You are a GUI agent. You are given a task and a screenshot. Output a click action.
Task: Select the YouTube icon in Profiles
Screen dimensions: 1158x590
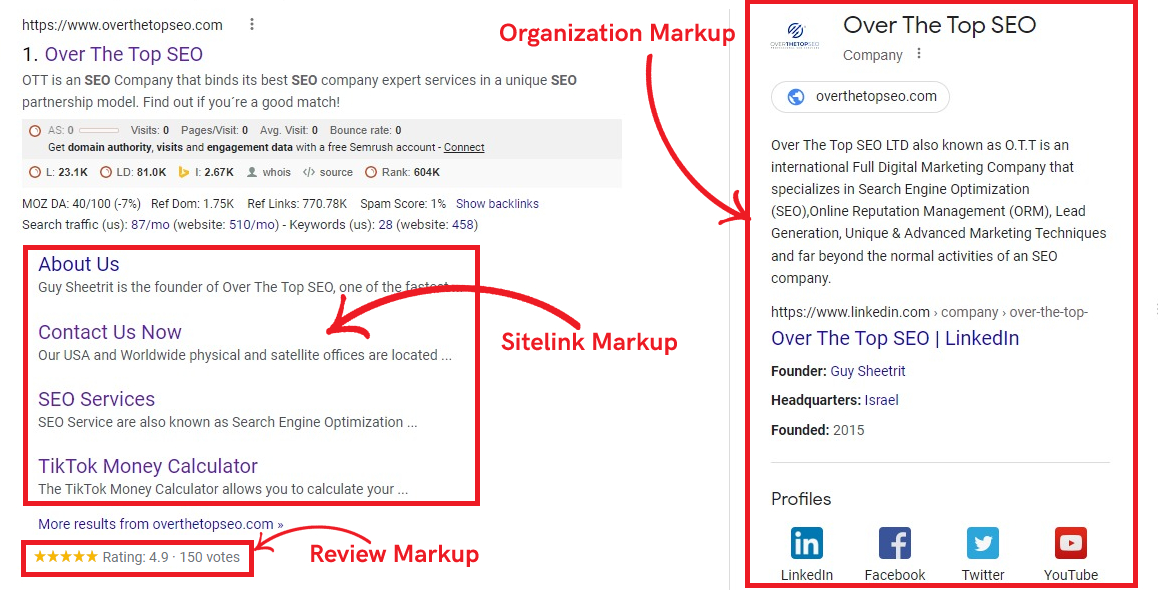(x=1071, y=543)
